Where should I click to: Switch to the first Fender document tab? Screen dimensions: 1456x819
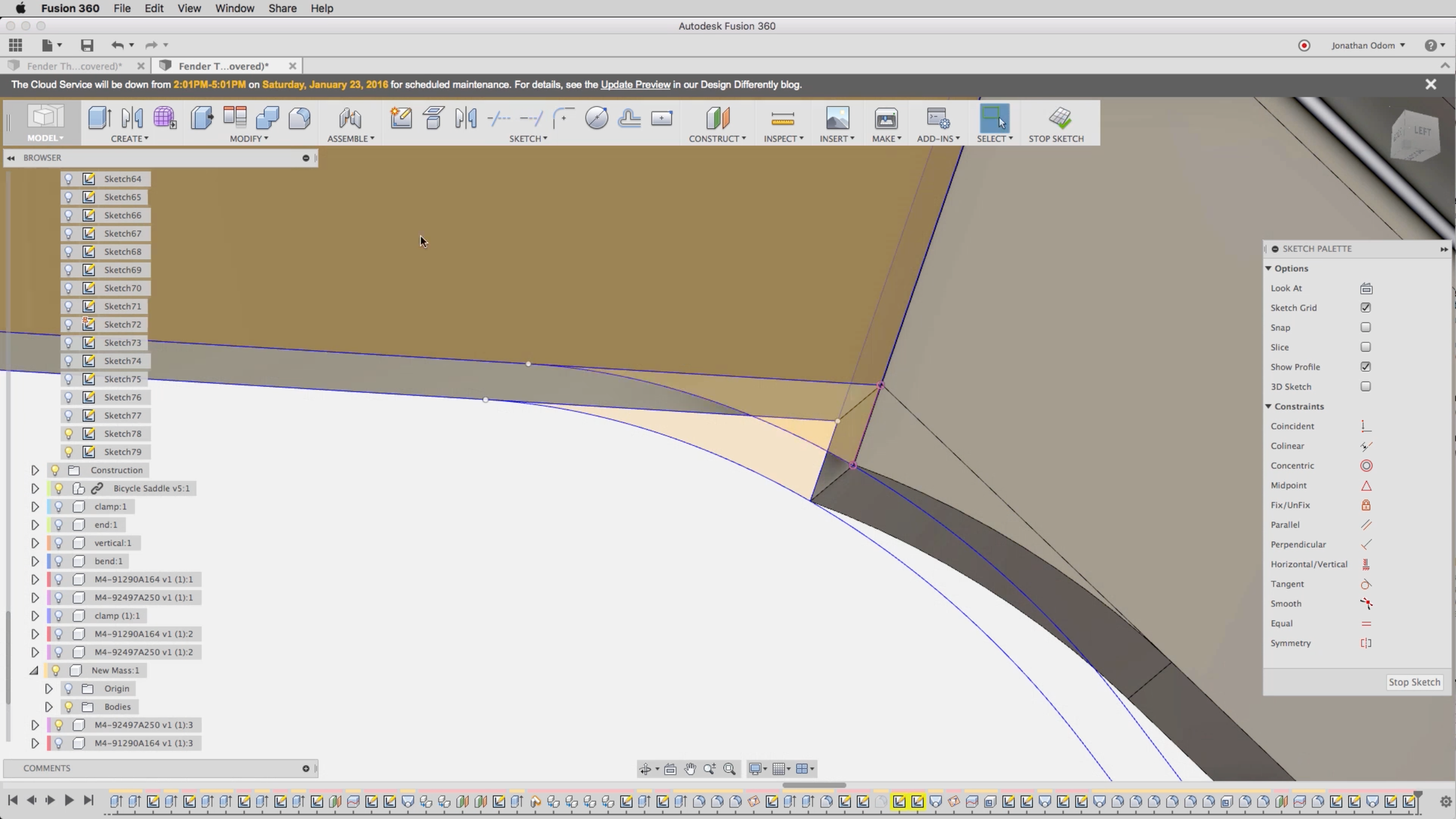coord(75,66)
